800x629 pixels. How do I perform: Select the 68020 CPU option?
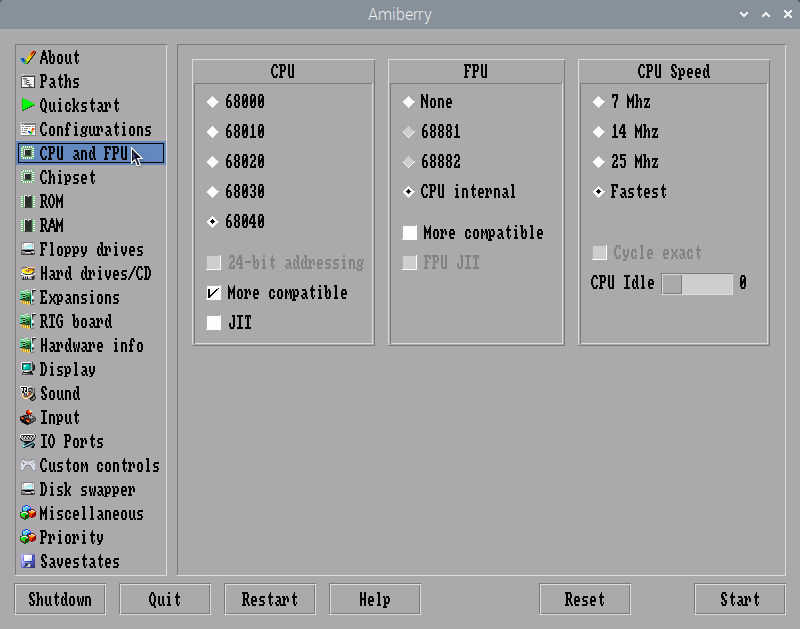click(235, 162)
